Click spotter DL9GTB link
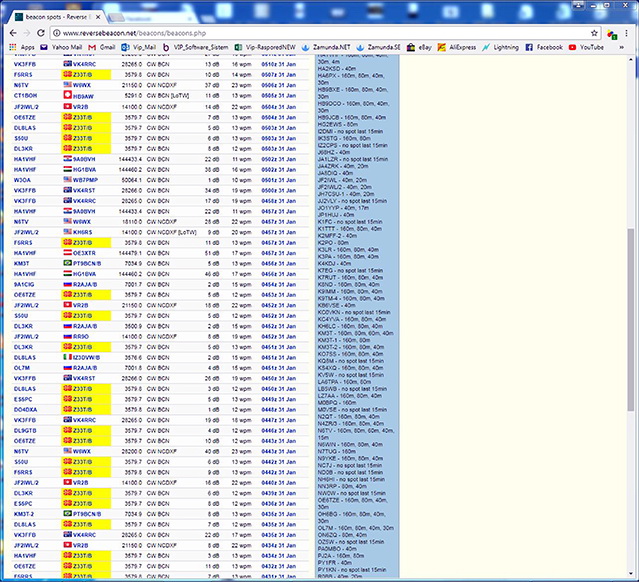Viewport: 639px width, 582px height. tap(25, 431)
